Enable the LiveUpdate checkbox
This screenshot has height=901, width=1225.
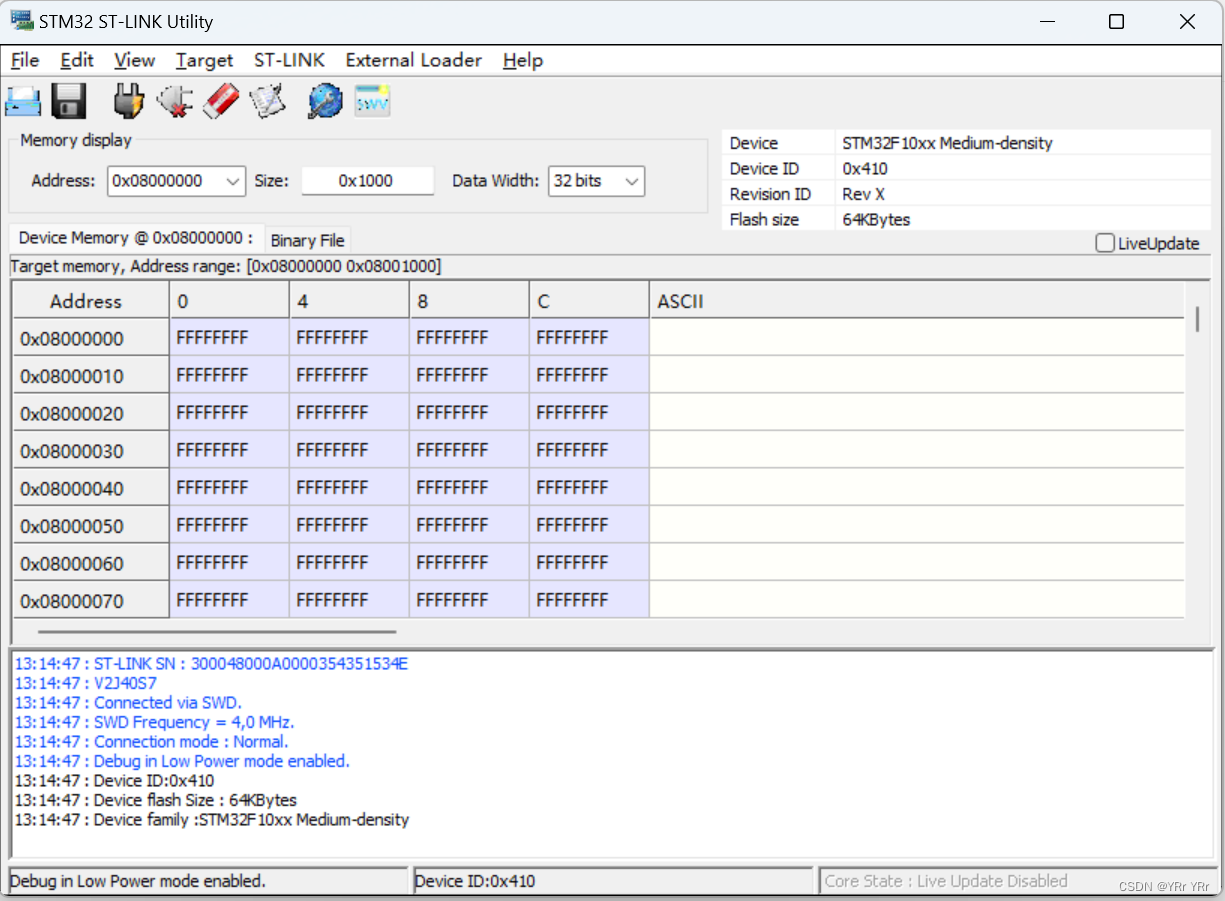click(1105, 243)
